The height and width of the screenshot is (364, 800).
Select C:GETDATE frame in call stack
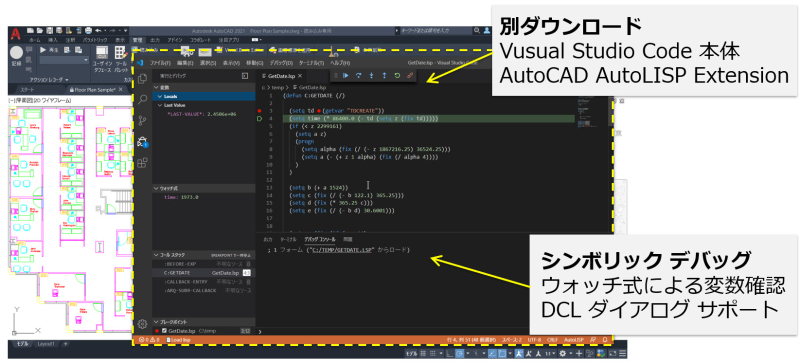tap(204, 273)
